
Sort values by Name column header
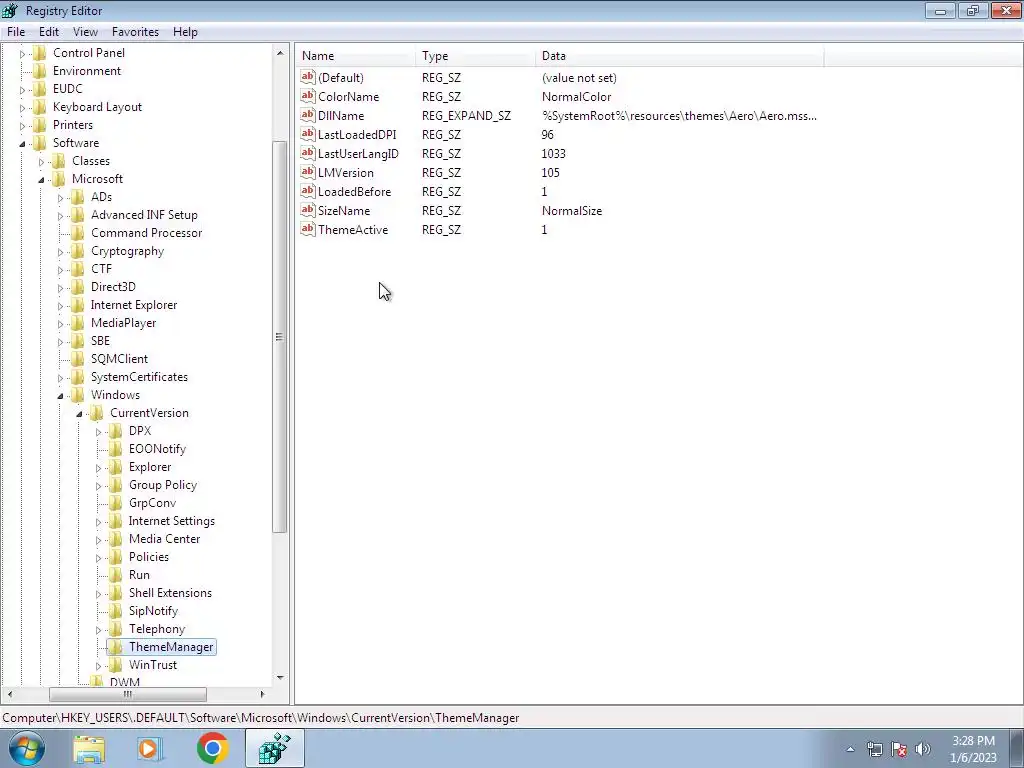[357, 56]
